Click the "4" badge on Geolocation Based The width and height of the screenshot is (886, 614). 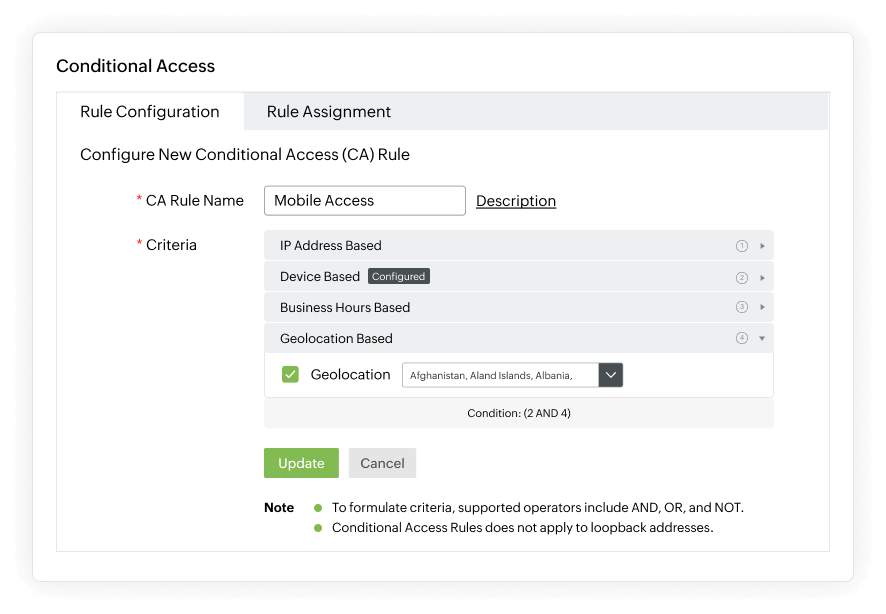(740, 338)
